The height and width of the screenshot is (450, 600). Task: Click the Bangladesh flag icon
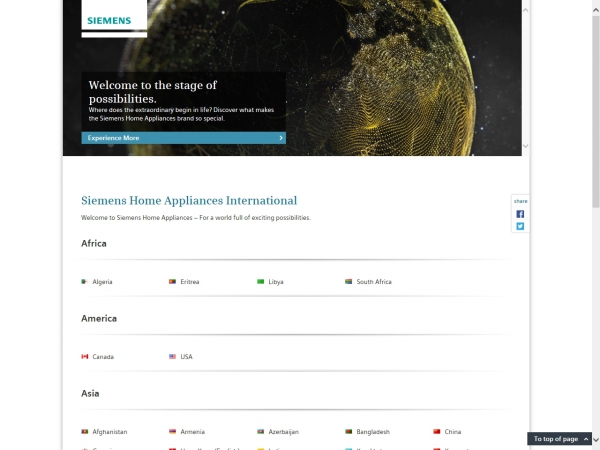(349, 432)
